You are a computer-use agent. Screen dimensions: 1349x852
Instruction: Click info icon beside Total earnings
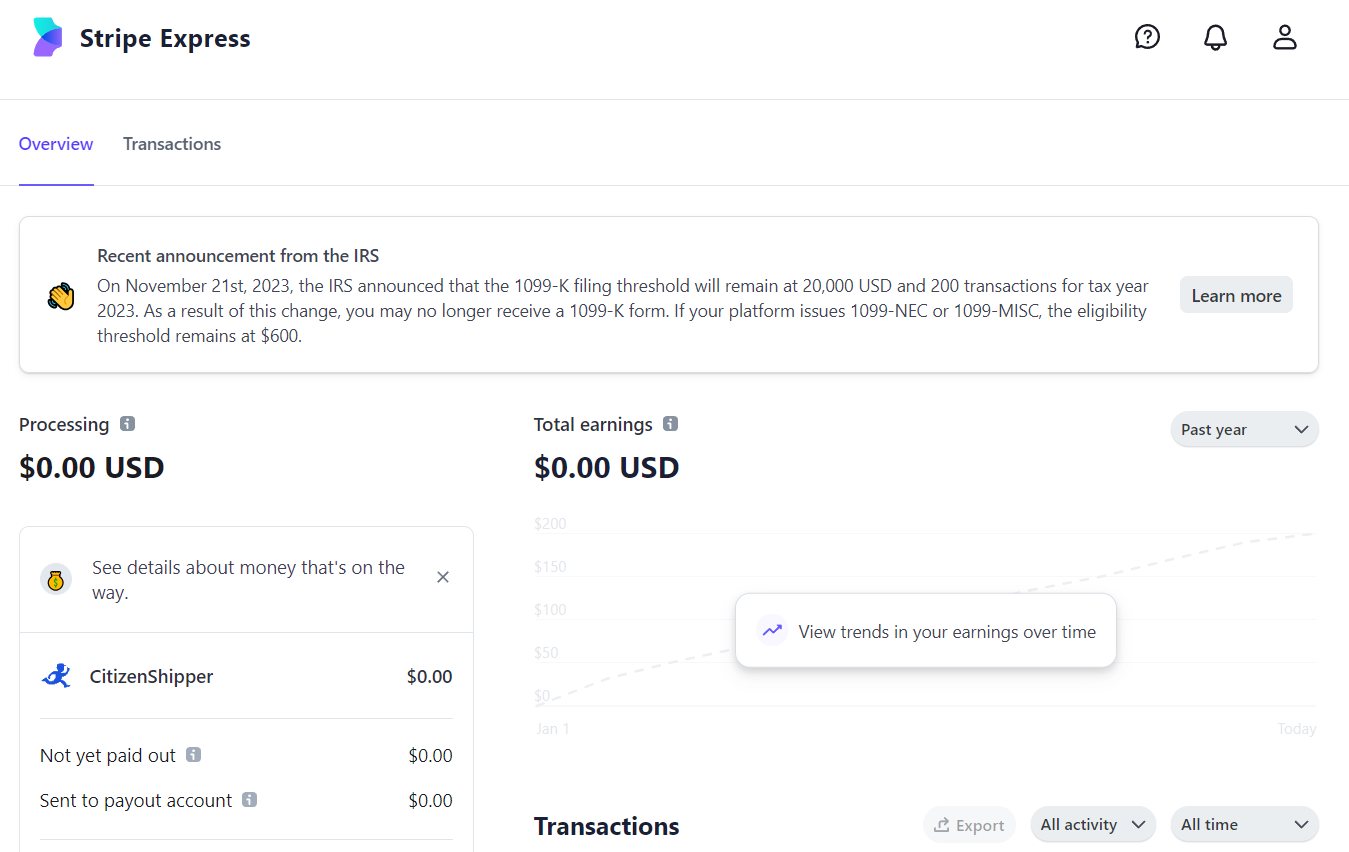pos(671,424)
